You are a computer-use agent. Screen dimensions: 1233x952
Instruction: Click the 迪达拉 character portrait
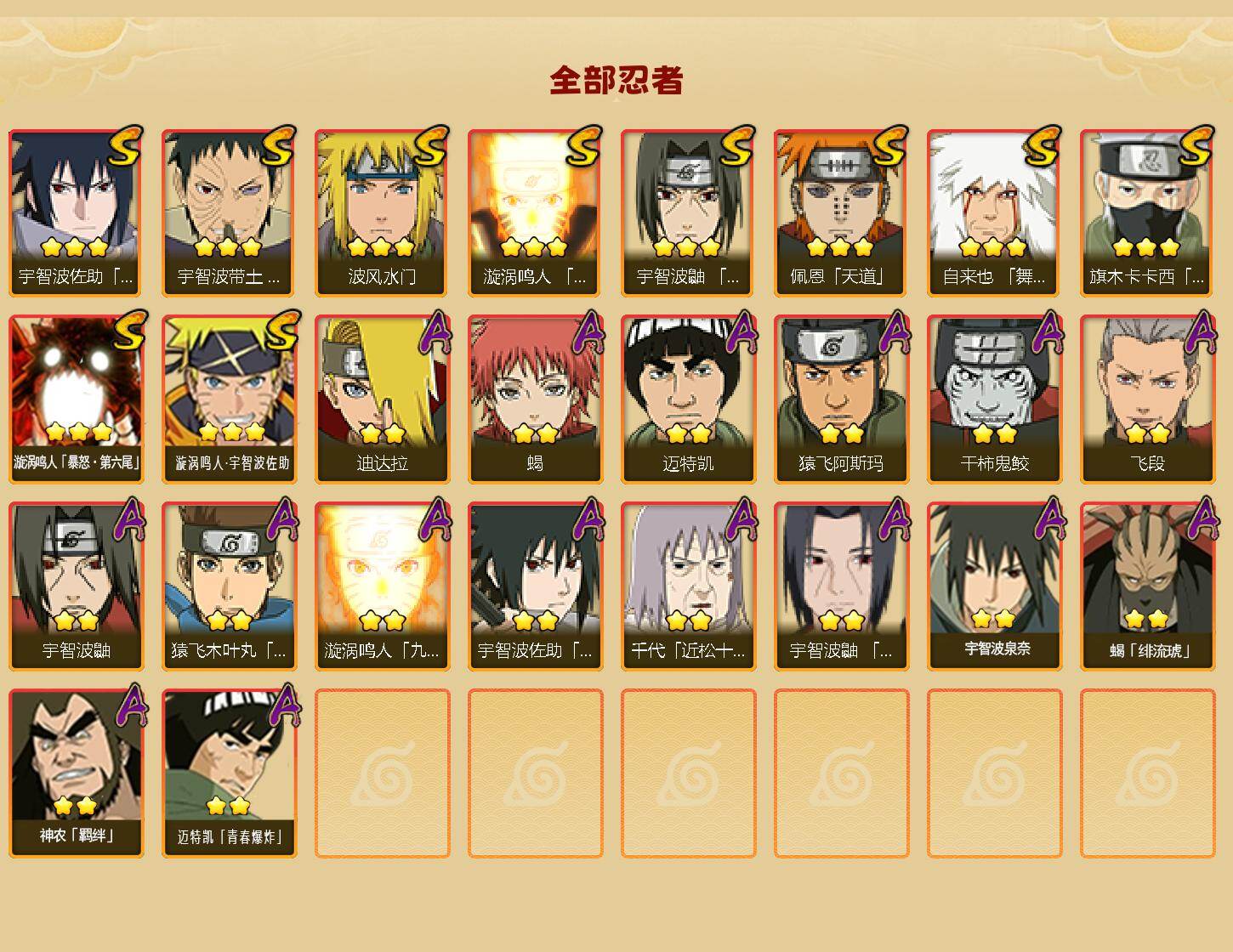(x=382, y=399)
